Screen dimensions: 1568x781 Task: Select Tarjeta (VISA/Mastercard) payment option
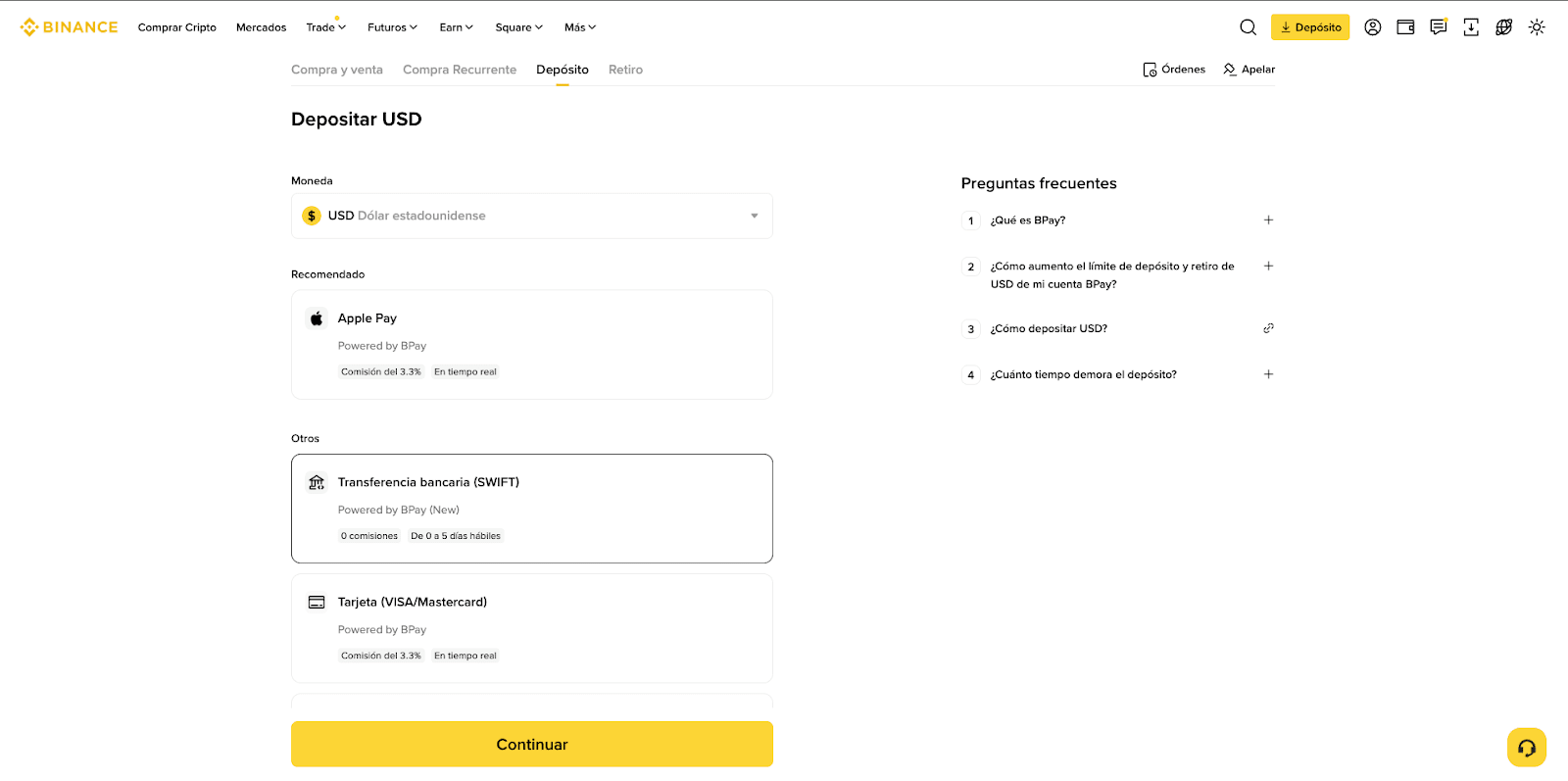(x=531, y=628)
